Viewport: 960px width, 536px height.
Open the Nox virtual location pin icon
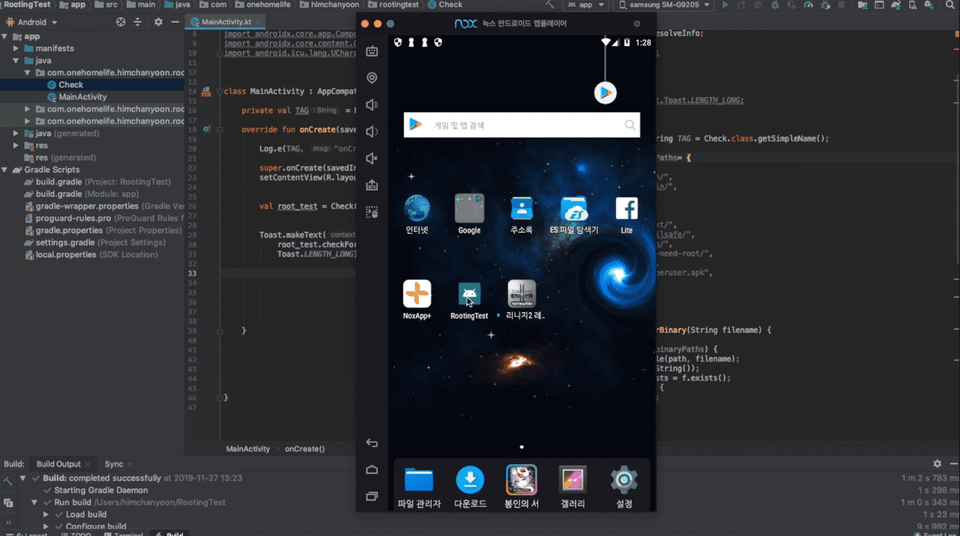[x=372, y=78]
